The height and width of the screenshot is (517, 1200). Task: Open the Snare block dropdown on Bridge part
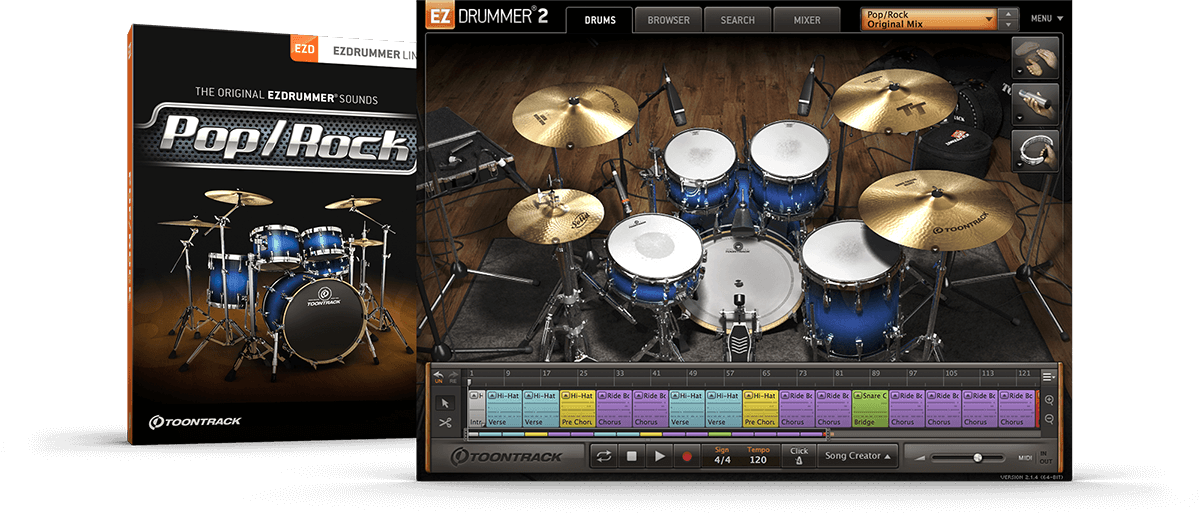[859, 396]
